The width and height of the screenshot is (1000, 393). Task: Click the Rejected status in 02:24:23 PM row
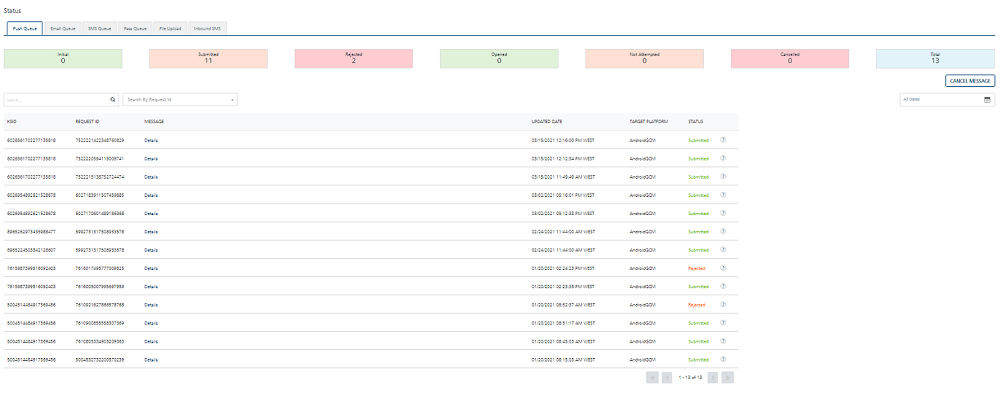pyautogui.click(x=696, y=269)
